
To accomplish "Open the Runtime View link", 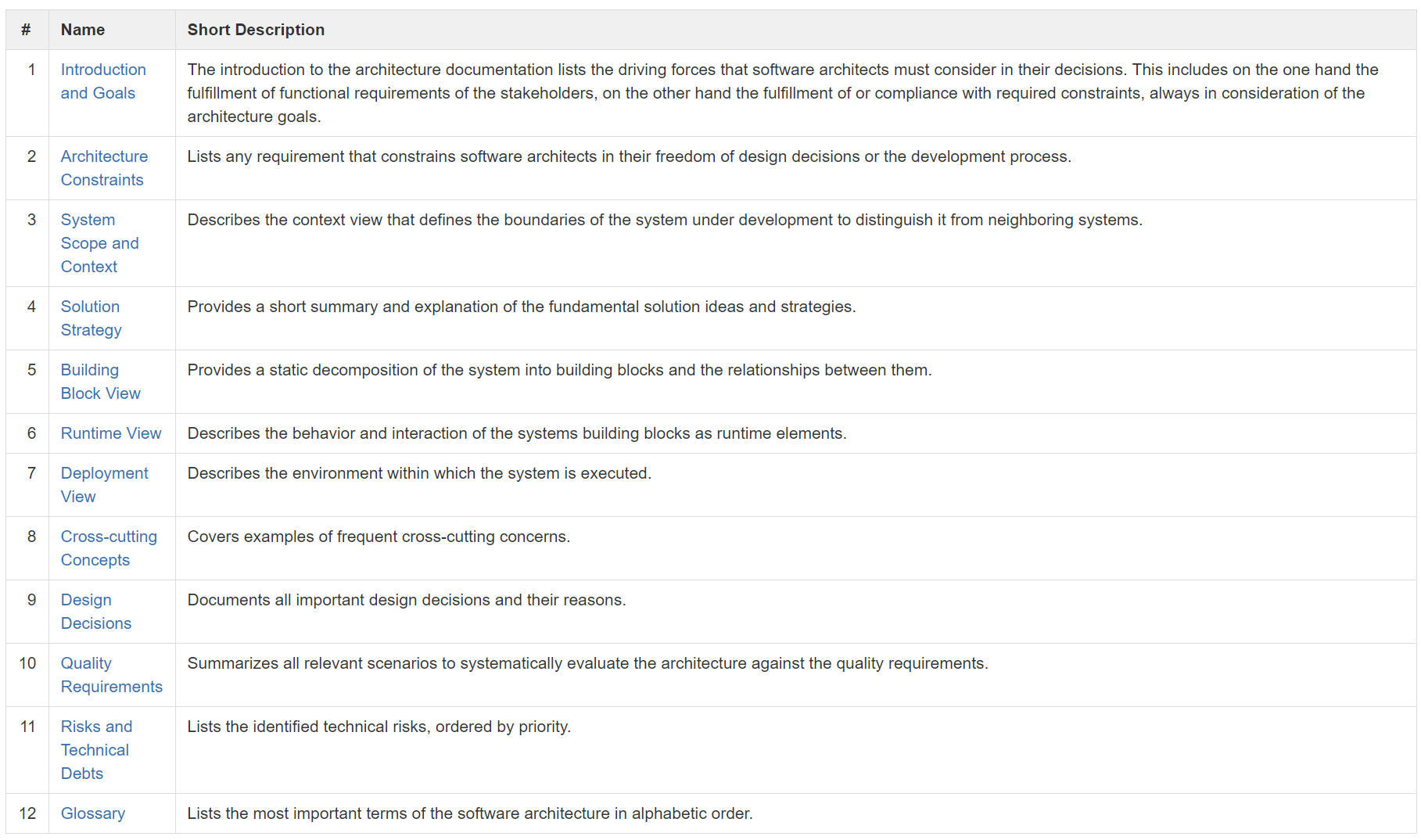I will point(111,433).
